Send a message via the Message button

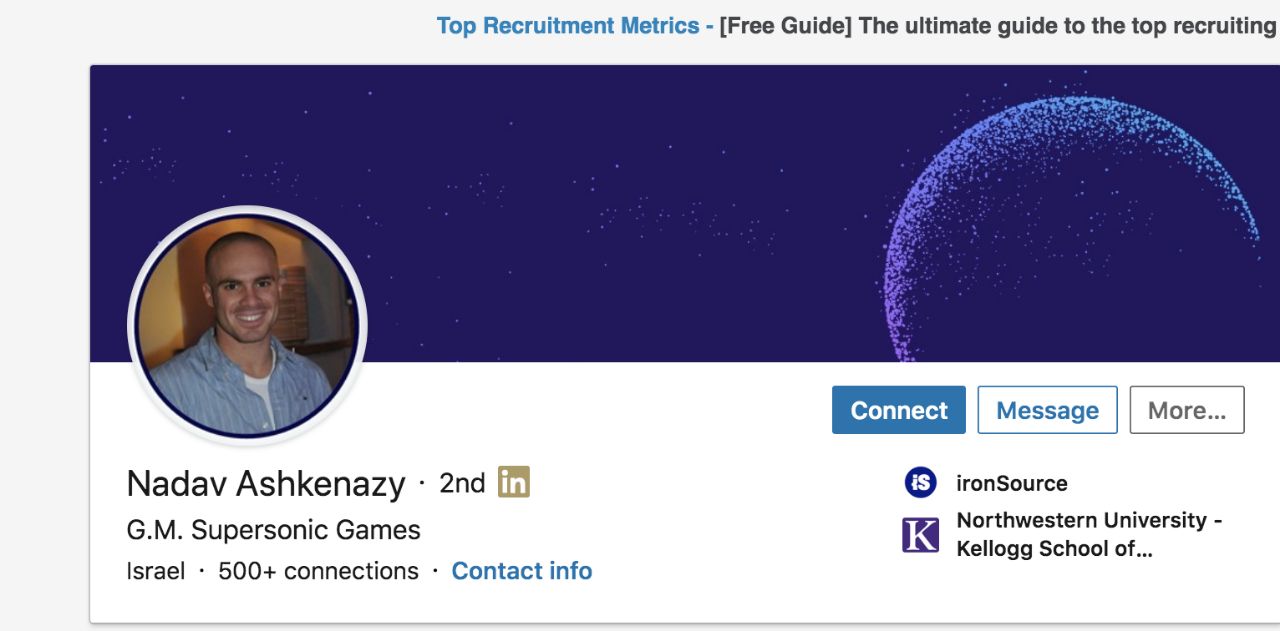click(1047, 410)
